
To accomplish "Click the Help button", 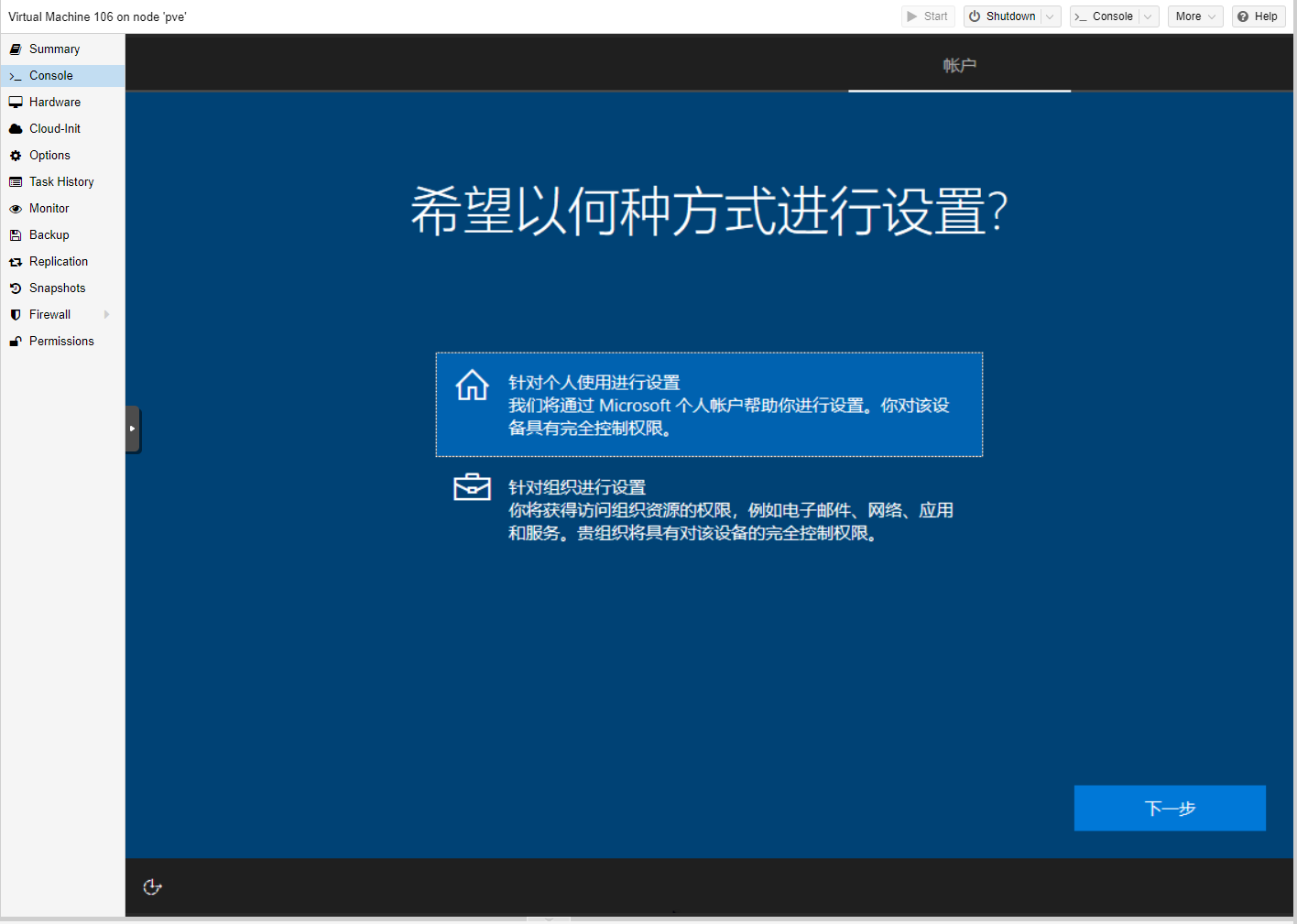I will tap(1258, 16).
